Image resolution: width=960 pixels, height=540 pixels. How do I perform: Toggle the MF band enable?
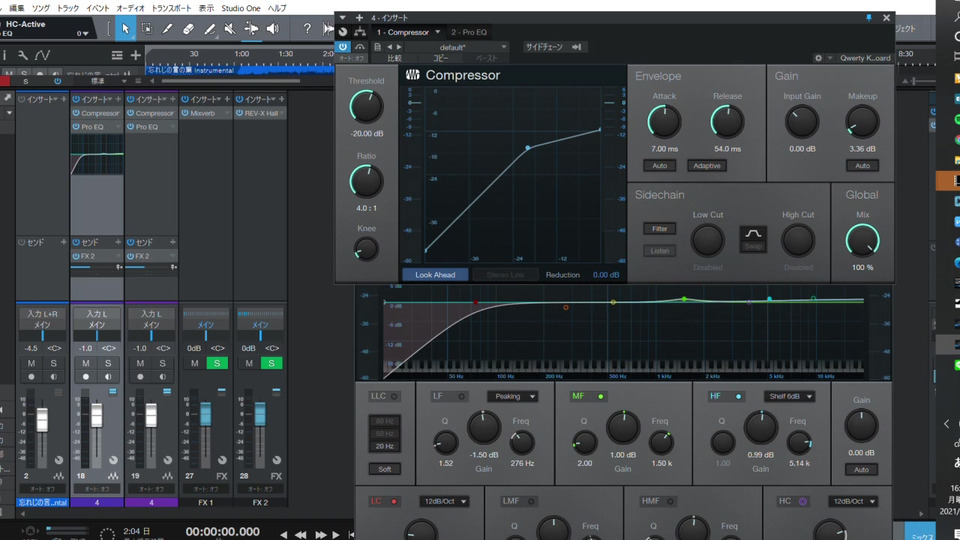[601, 396]
